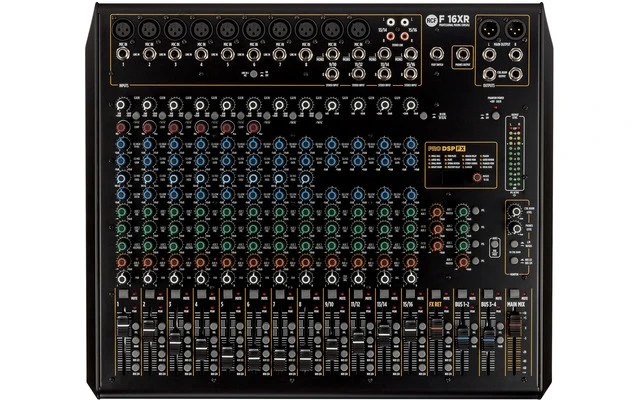Click the PRO DSP FX heading
This screenshot has height=400, width=640.
(447, 149)
